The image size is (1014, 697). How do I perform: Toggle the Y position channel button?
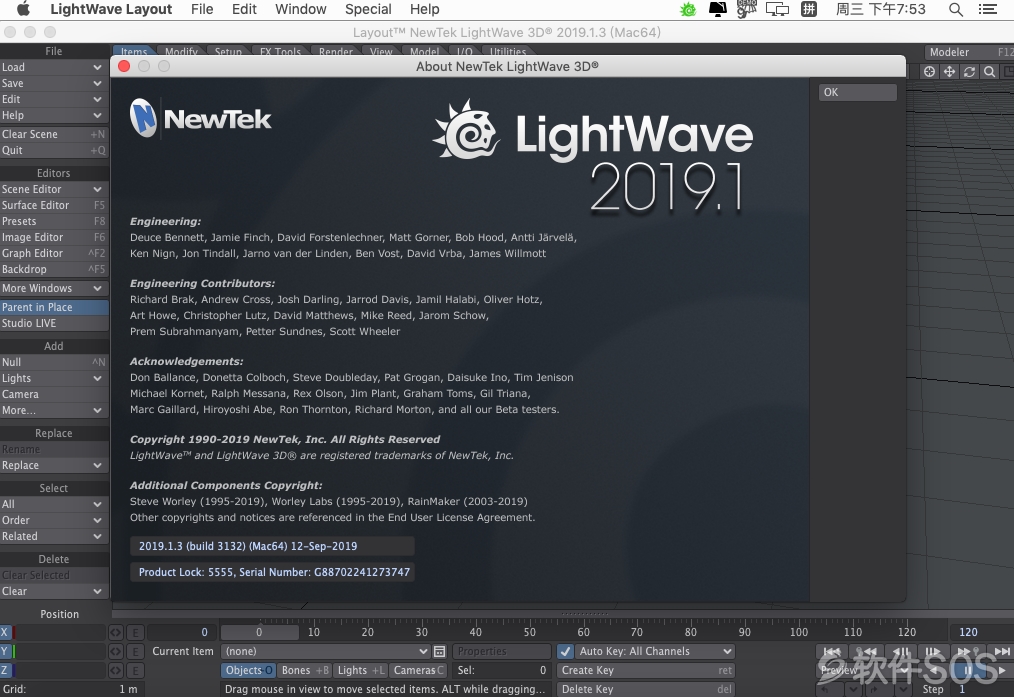7,651
